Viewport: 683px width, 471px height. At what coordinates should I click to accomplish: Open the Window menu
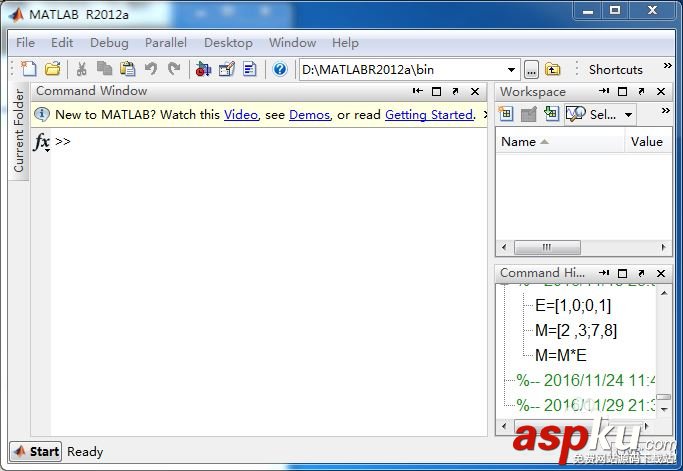[292, 43]
